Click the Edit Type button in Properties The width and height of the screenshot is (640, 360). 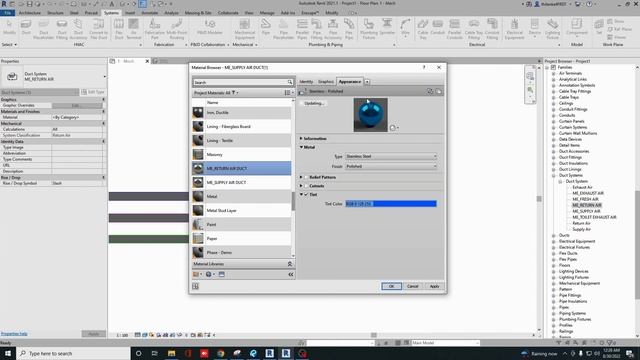tap(93, 92)
